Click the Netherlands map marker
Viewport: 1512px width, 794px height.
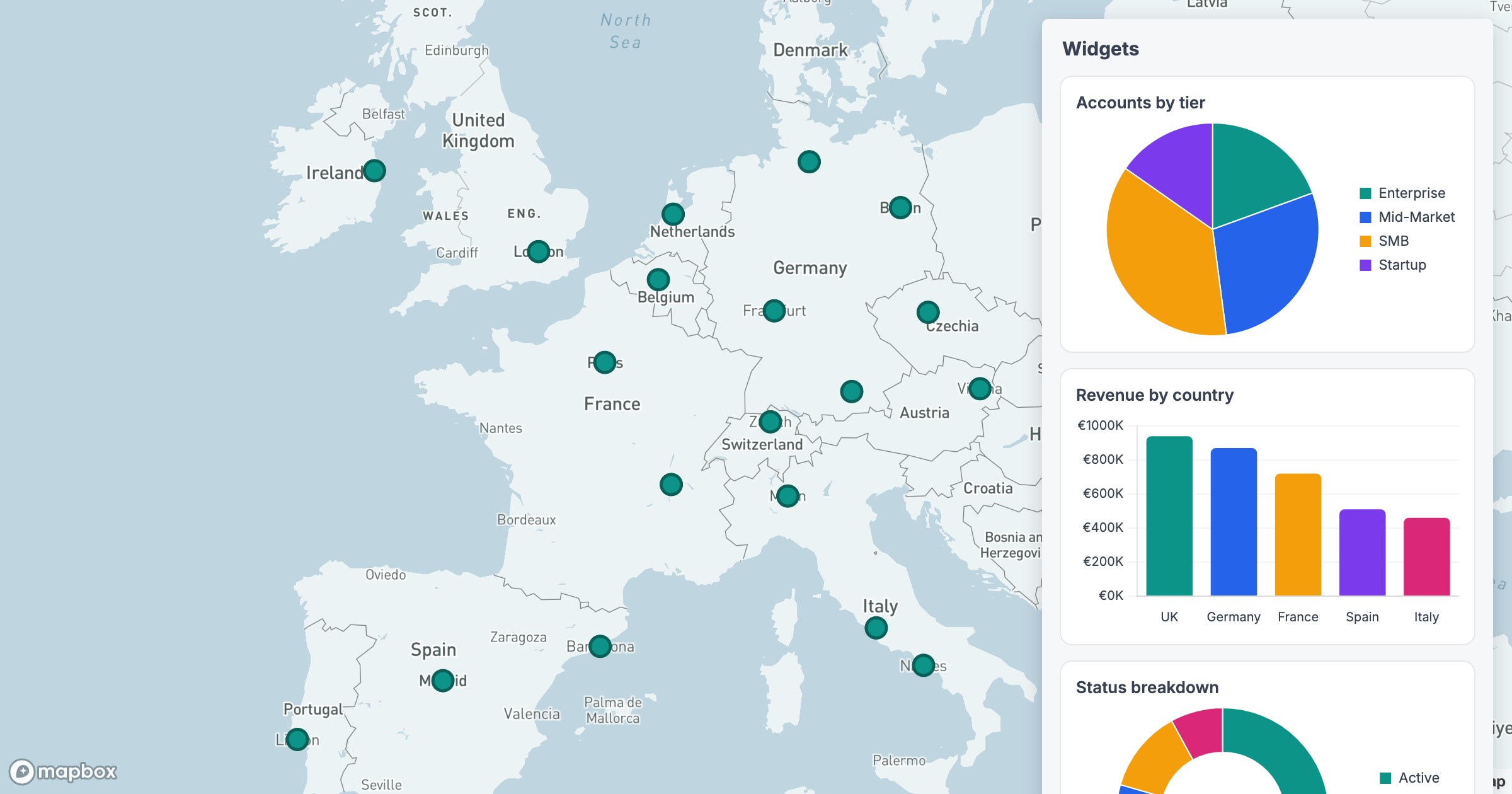[x=673, y=214]
